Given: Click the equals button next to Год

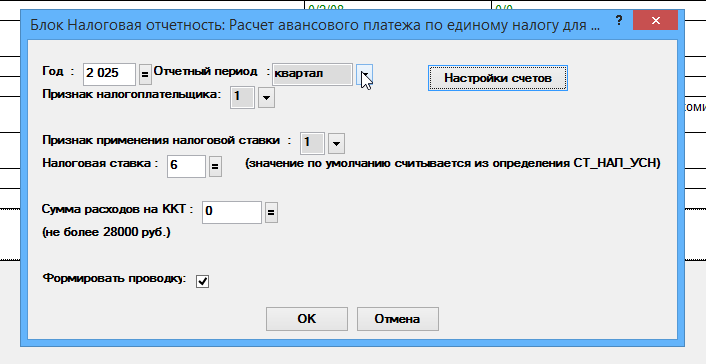Looking at the screenshot, I should click(145, 74).
